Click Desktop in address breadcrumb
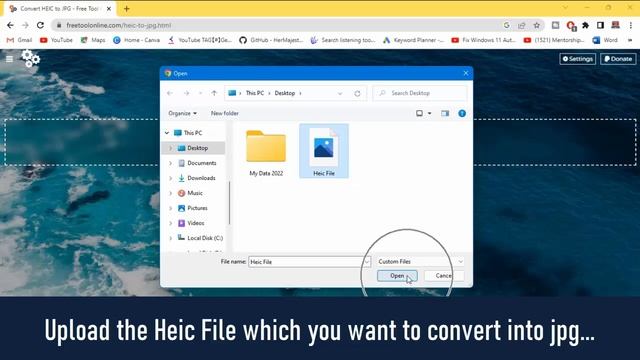This screenshot has width=640, height=360. click(x=284, y=93)
